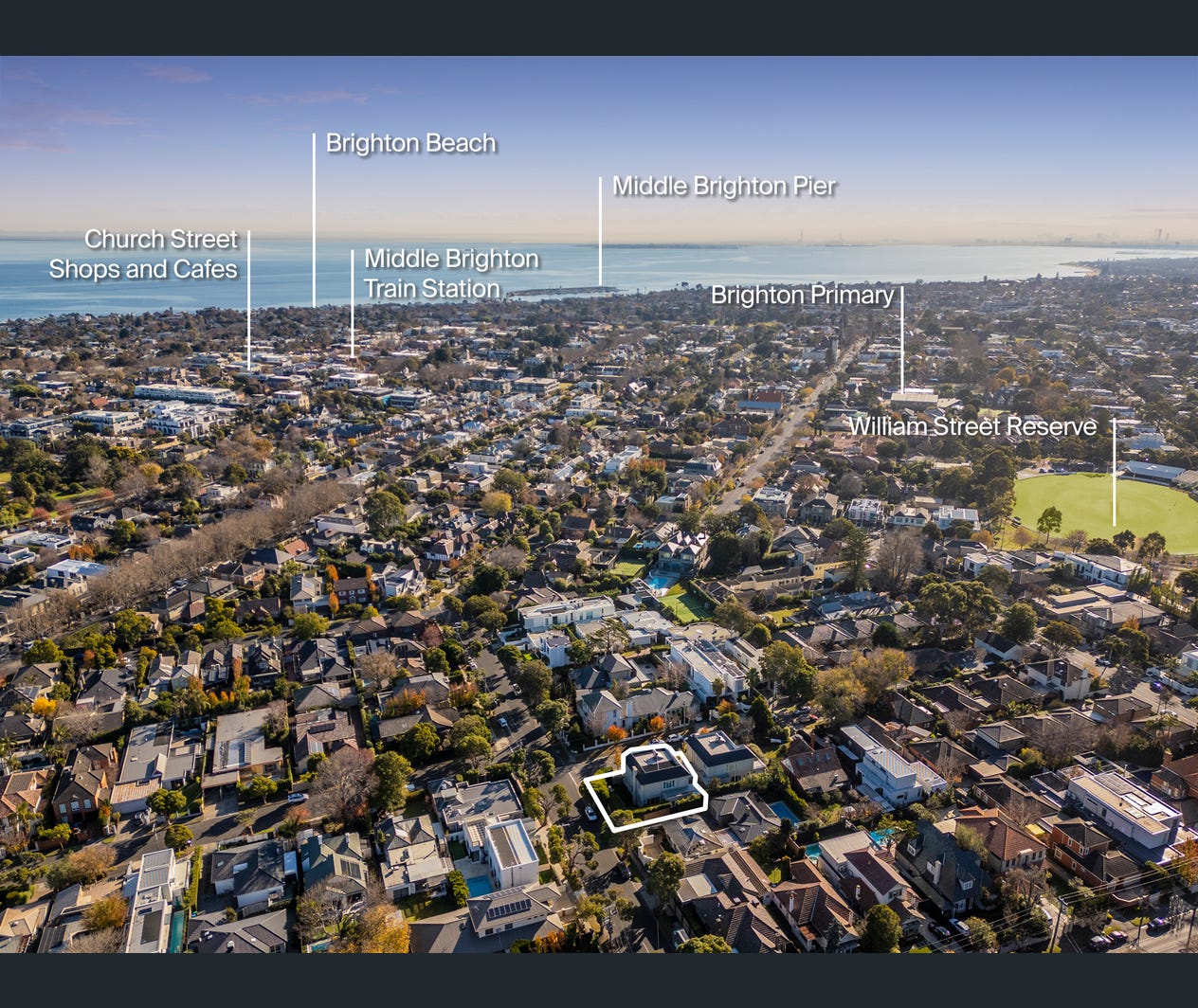Image resolution: width=1198 pixels, height=1008 pixels.
Task: Select the marker line beside Church Street label
Action: (249, 299)
